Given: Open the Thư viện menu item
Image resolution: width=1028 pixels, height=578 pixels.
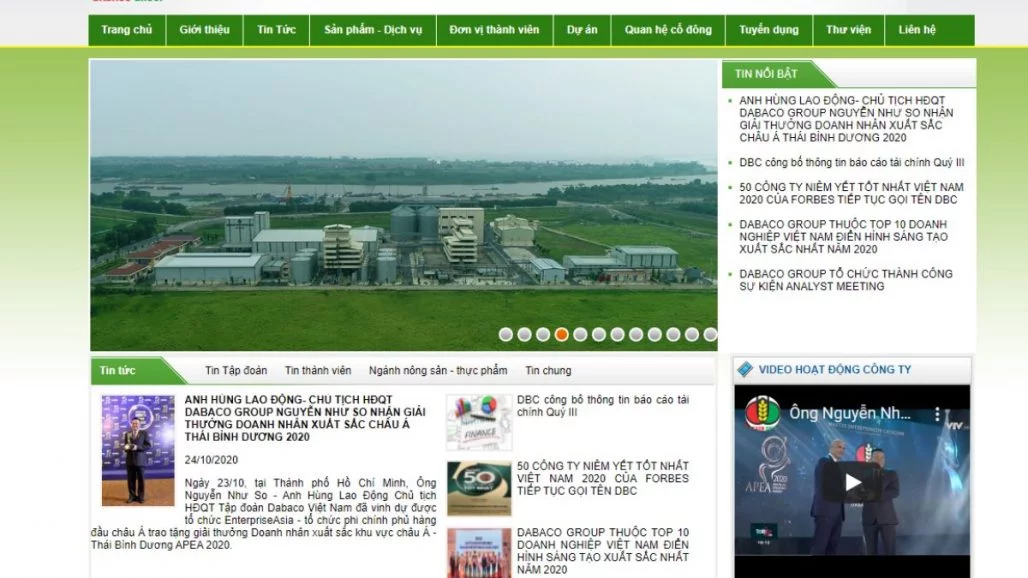Looking at the screenshot, I should pyautogui.click(x=848, y=30).
